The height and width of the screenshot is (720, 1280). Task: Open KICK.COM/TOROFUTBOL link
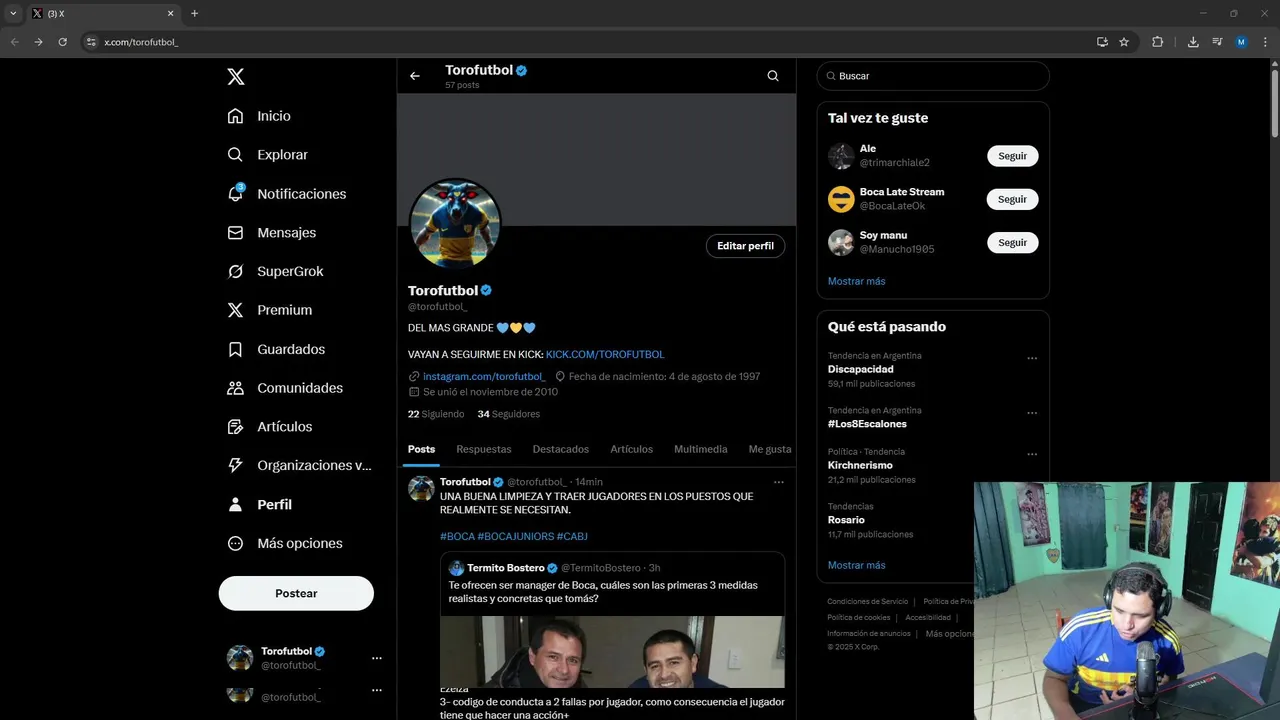click(605, 354)
